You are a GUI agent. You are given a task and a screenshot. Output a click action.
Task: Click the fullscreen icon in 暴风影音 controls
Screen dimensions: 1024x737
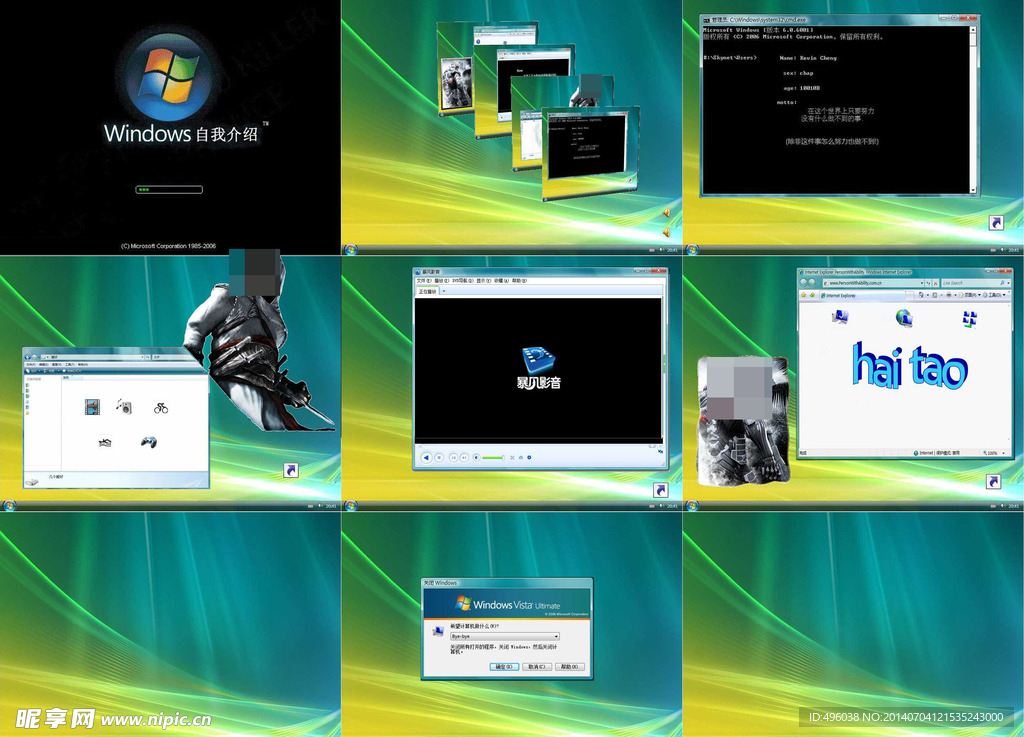coord(512,458)
